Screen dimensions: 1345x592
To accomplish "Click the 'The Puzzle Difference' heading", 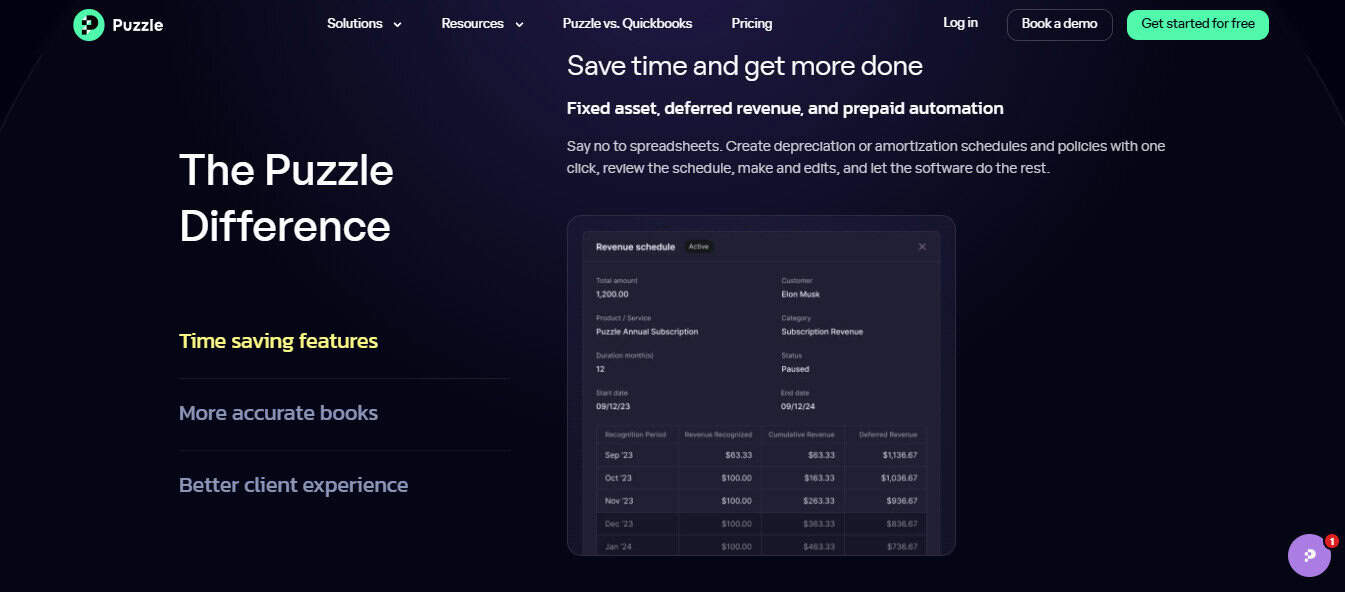I will click(286, 198).
